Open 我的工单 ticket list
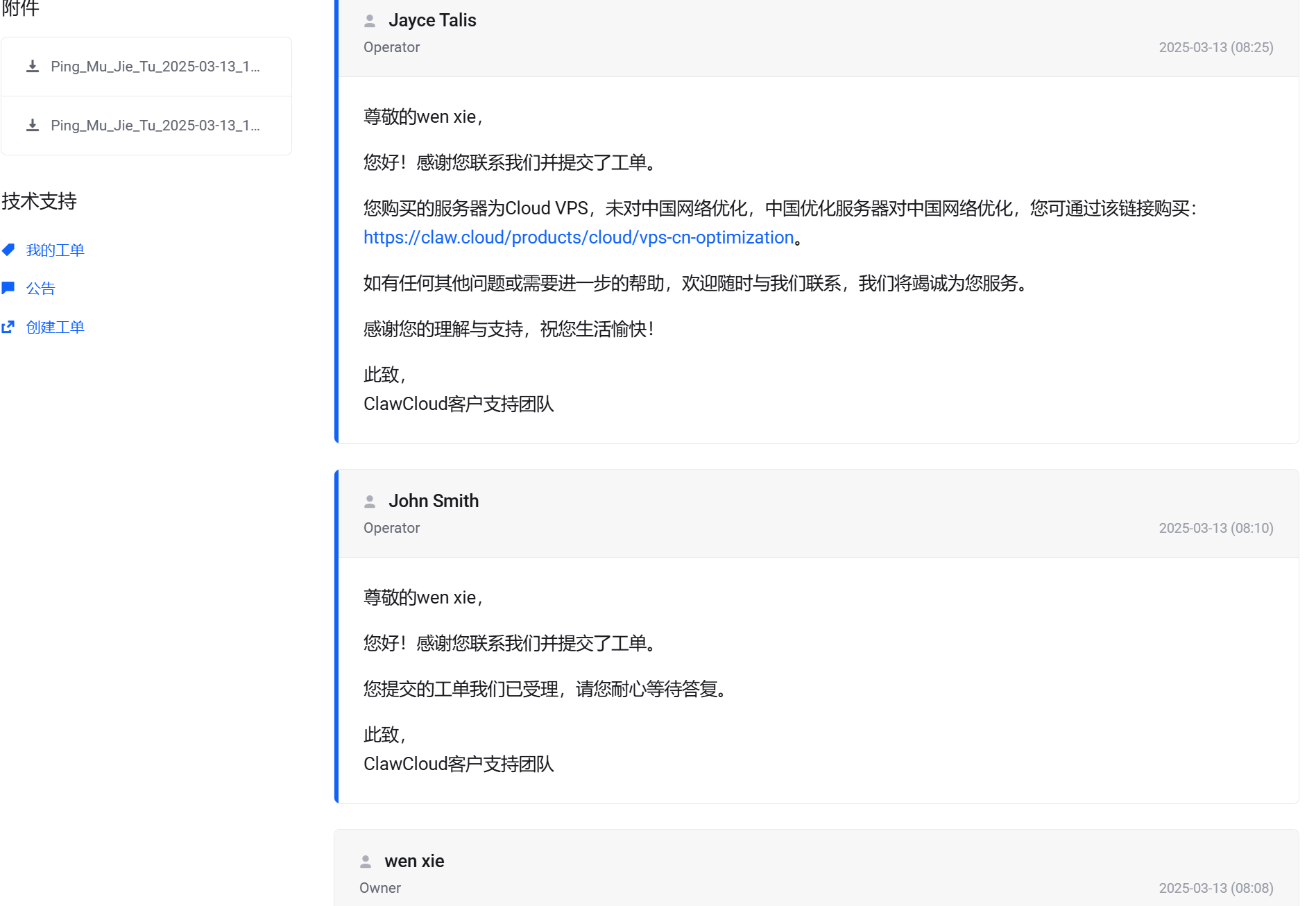 [55, 250]
